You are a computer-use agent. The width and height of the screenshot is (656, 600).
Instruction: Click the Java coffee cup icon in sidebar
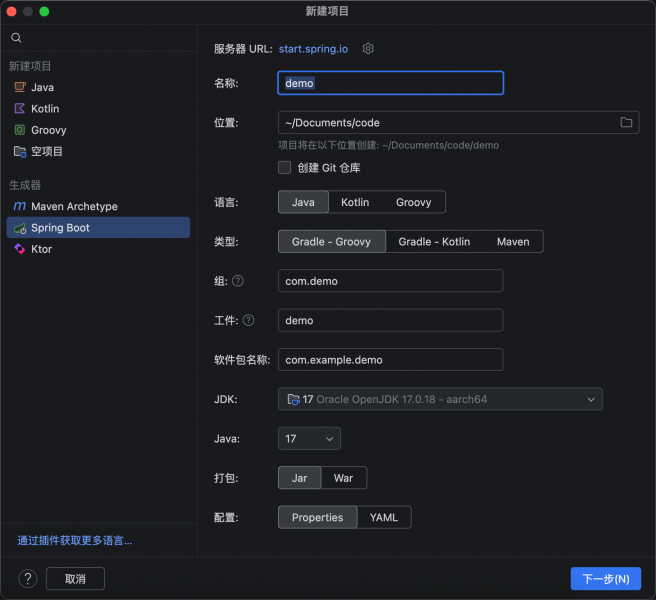click(x=20, y=87)
